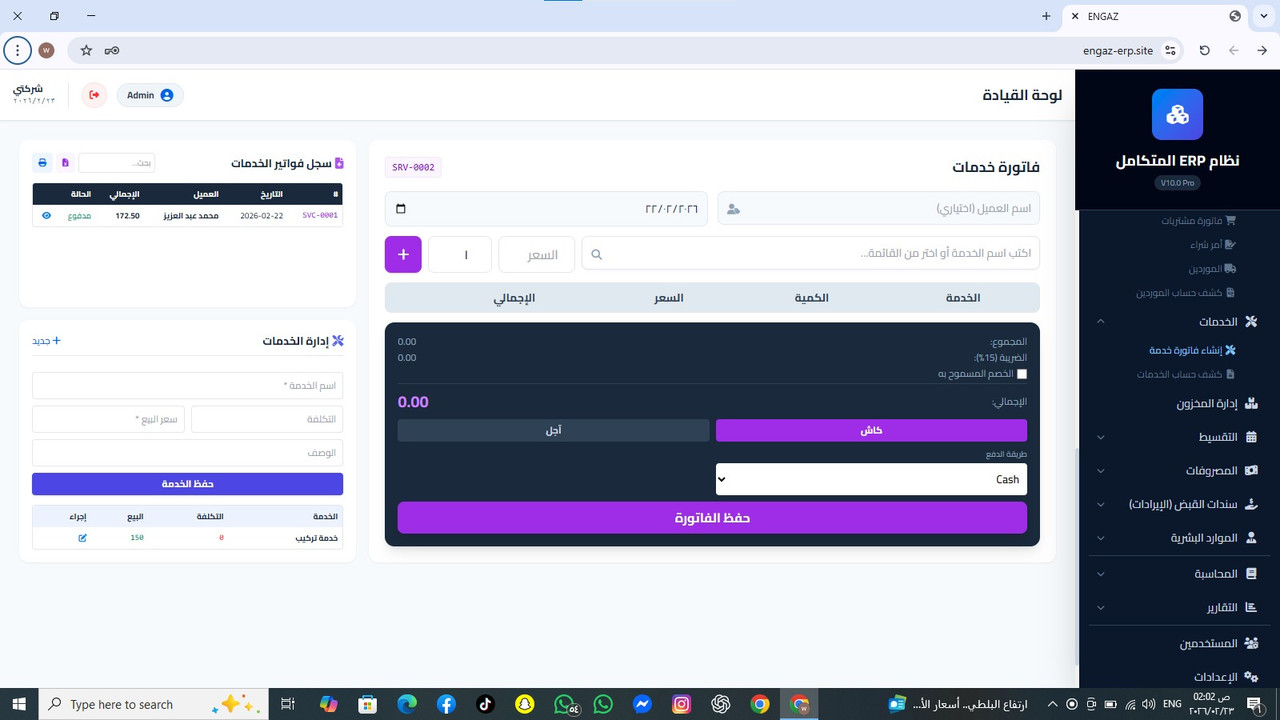Print the services invoice log
The image size is (1280, 720).
(x=41, y=162)
